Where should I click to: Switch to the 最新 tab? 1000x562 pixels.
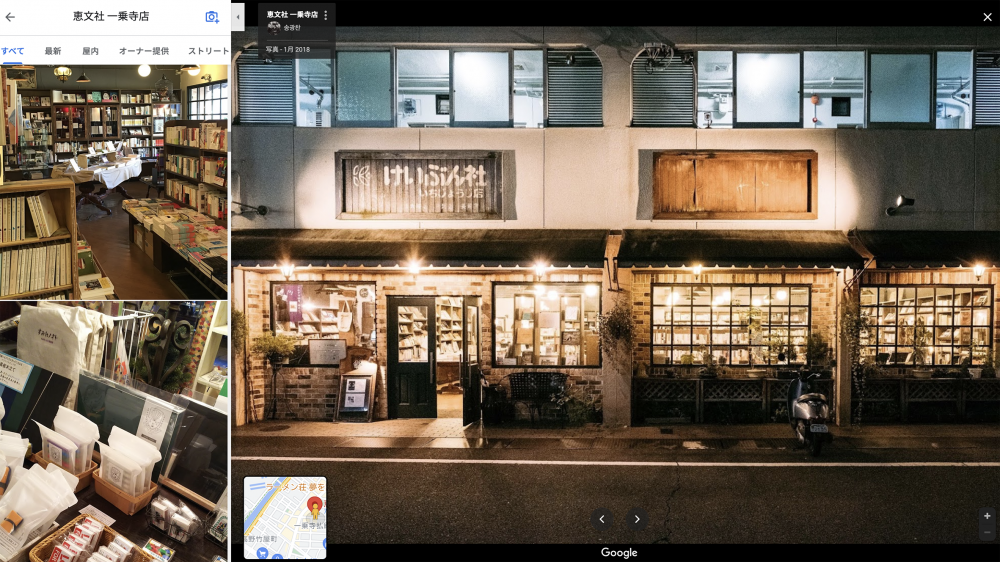pos(53,51)
